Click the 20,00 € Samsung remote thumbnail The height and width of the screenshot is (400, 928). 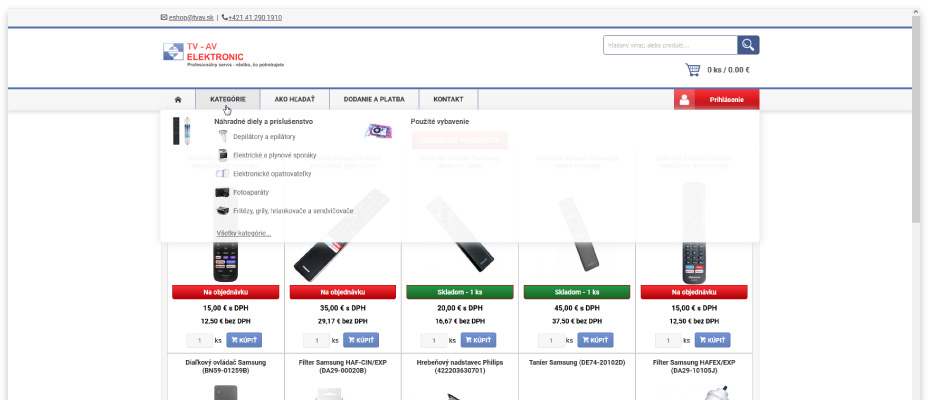tap(460, 234)
